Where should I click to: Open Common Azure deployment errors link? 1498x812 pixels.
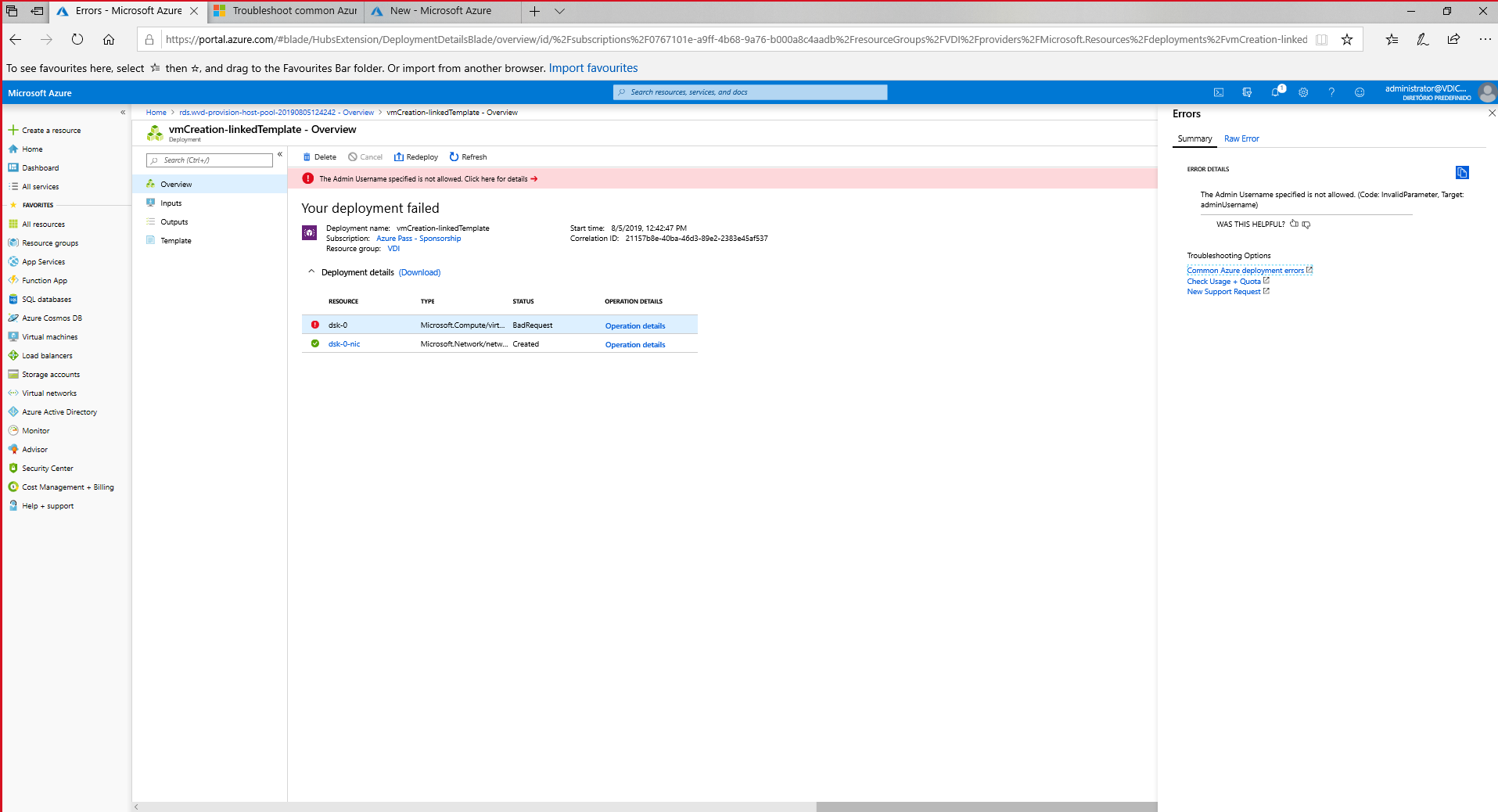coord(1245,269)
